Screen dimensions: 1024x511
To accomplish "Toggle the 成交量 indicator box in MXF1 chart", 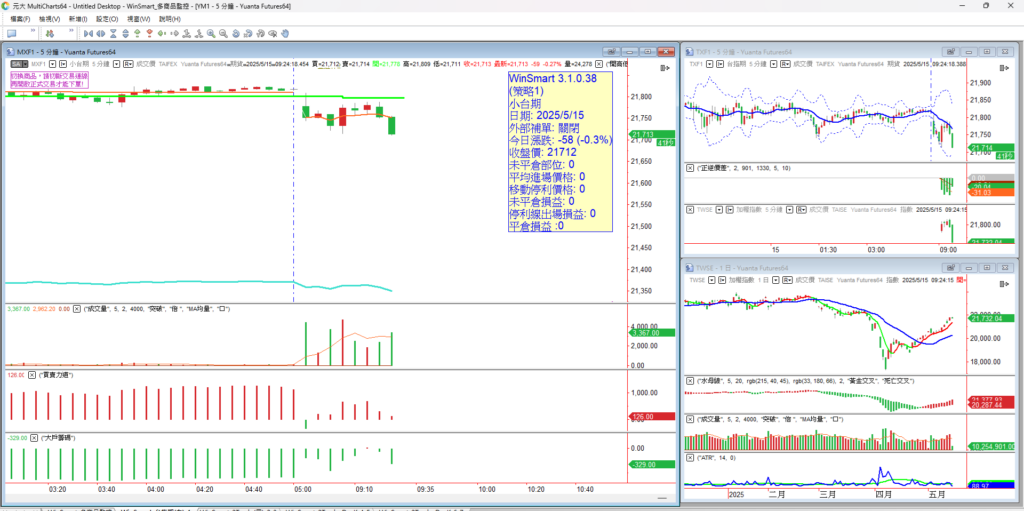I will point(76,308).
